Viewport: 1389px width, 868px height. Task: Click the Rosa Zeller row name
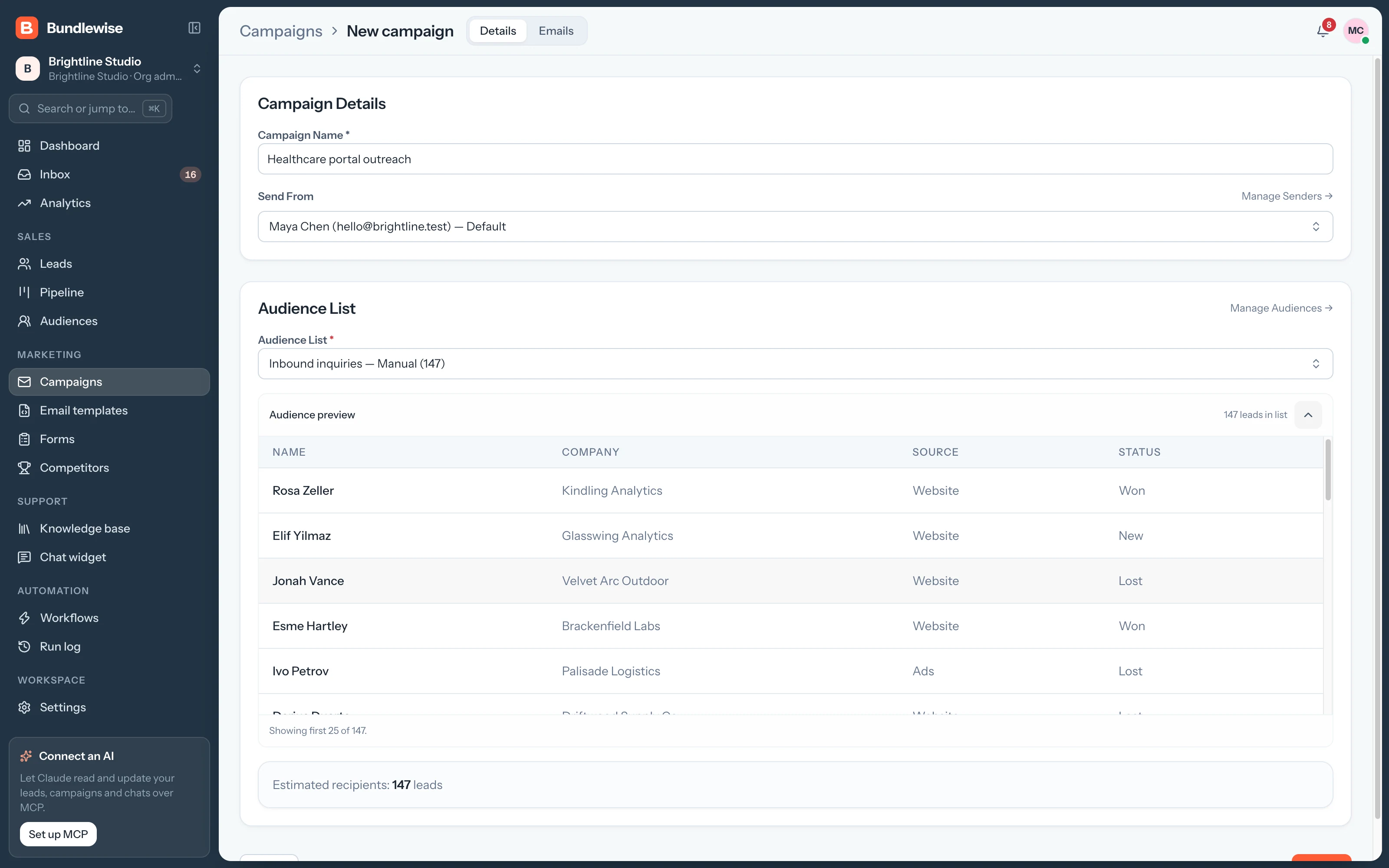[303, 491]
